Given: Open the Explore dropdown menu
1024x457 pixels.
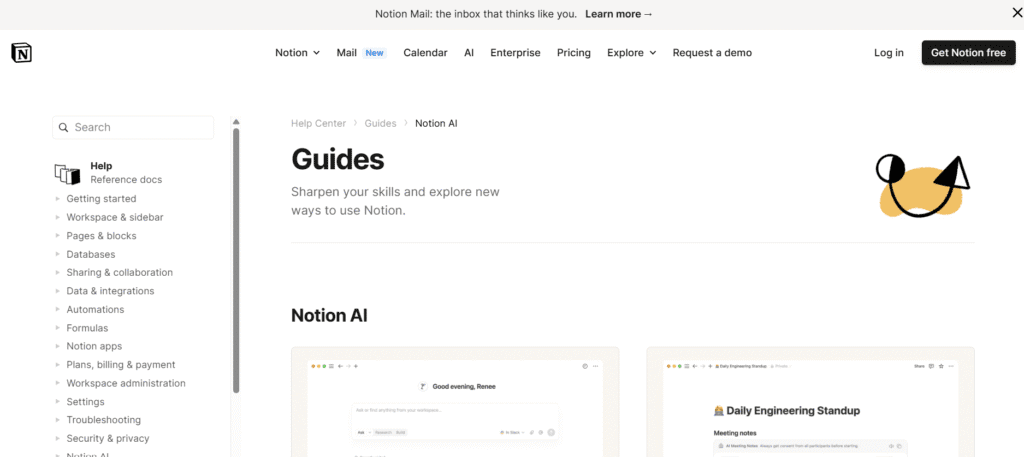Looking at the screenshot, I should click(632, 53).
